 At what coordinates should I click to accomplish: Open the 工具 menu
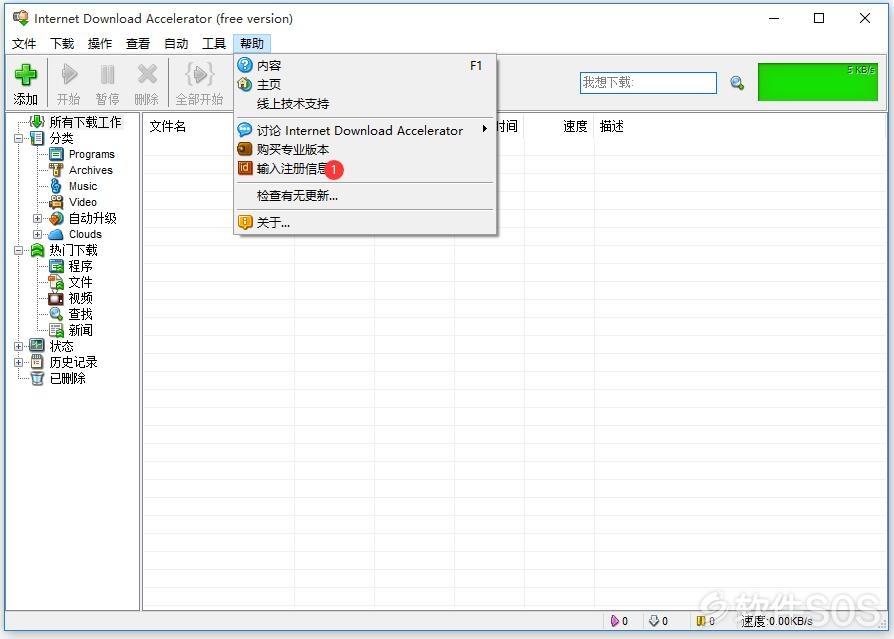pyautogui.click(x=214, y=43)
